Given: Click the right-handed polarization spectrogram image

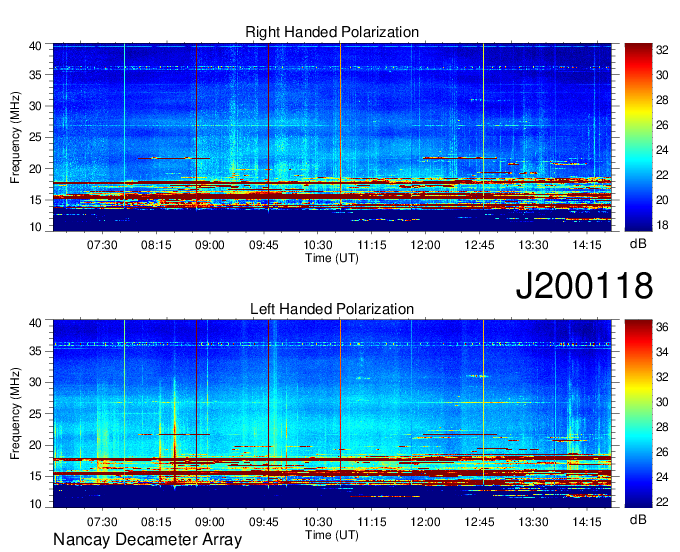Looking at the screenshot, I should tap(332, 137).
